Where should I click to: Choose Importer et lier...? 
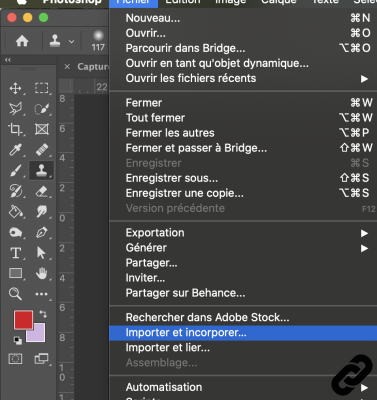(243, 348)
